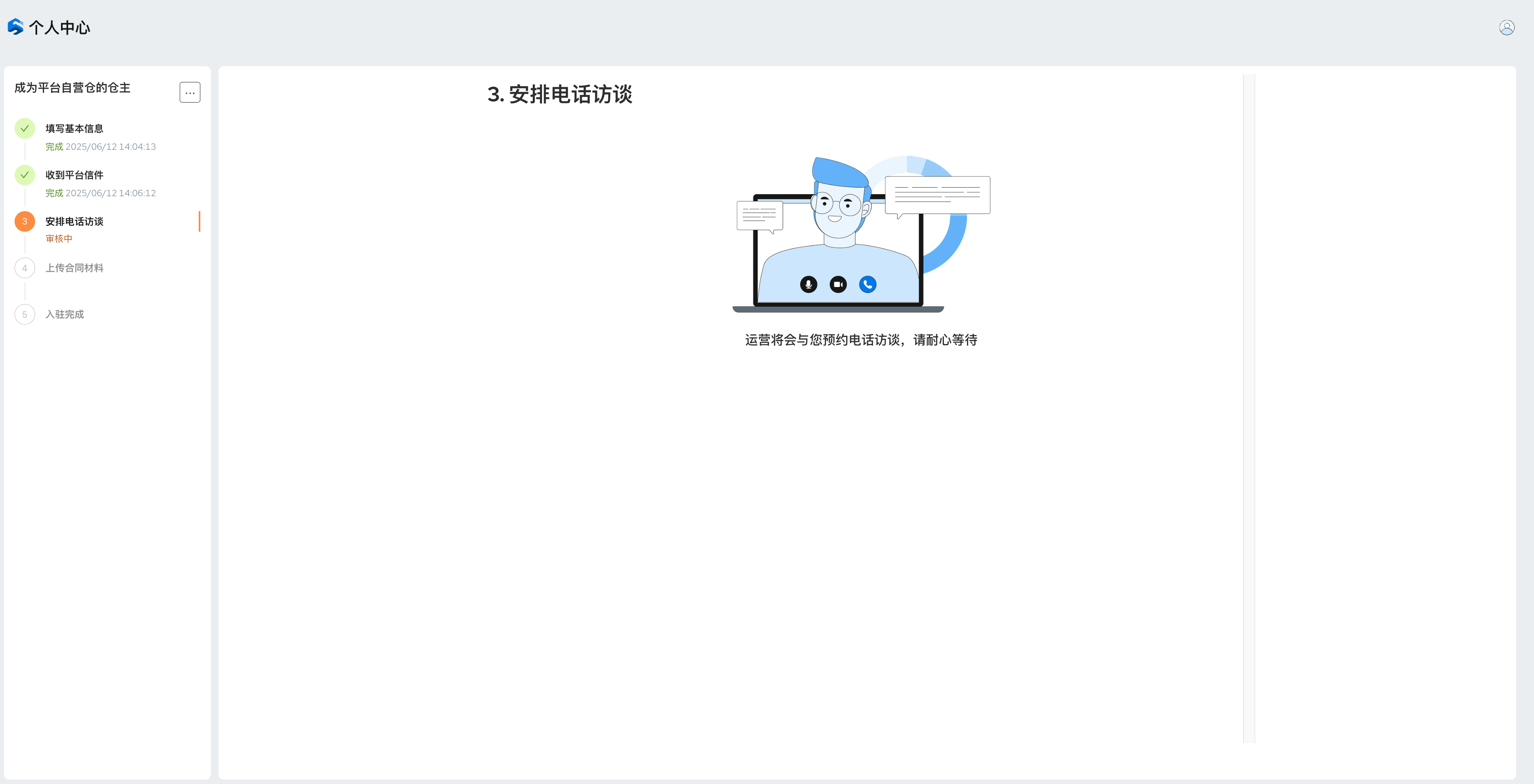Image resolution: width=1534 pixels, height=784 pixels.
Task: Click the 审核中 status label
Action: (59, 239)
